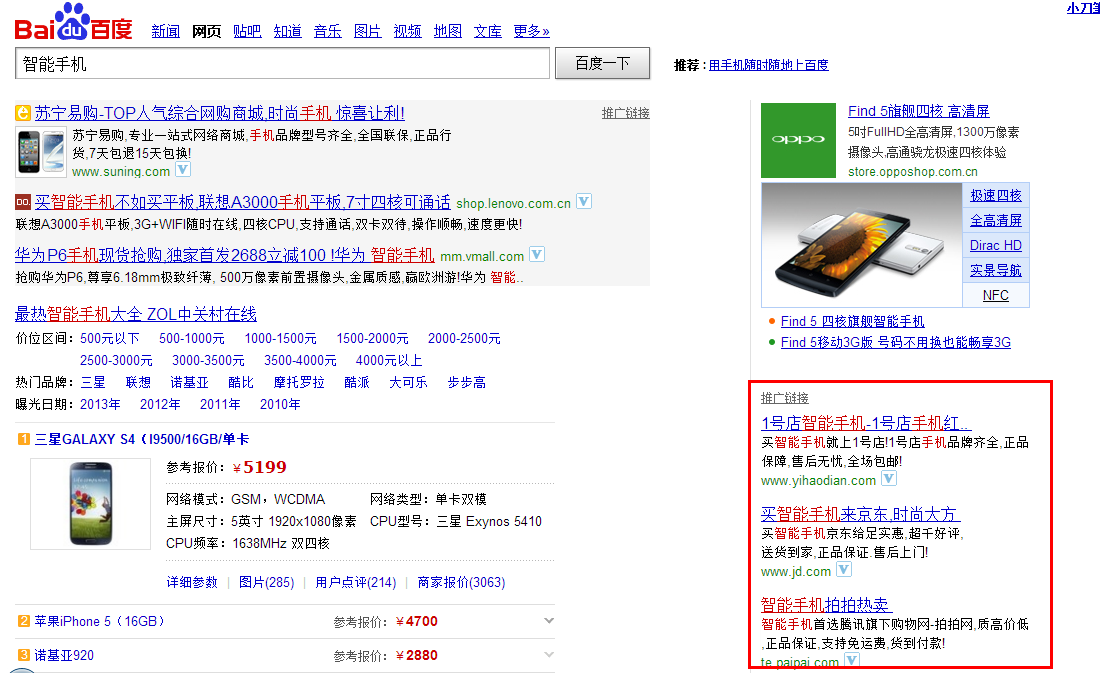
Task: Click the 实景导航 feature link
Action: click(x=995, y=270)
